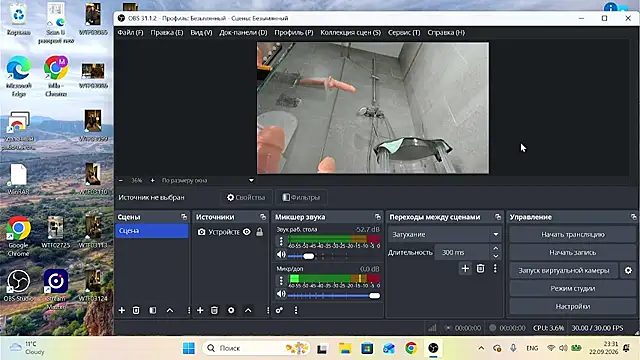This screenshot has height=360, width=640.
Task: Select the Сцена scene row
Action: (152, 231)
